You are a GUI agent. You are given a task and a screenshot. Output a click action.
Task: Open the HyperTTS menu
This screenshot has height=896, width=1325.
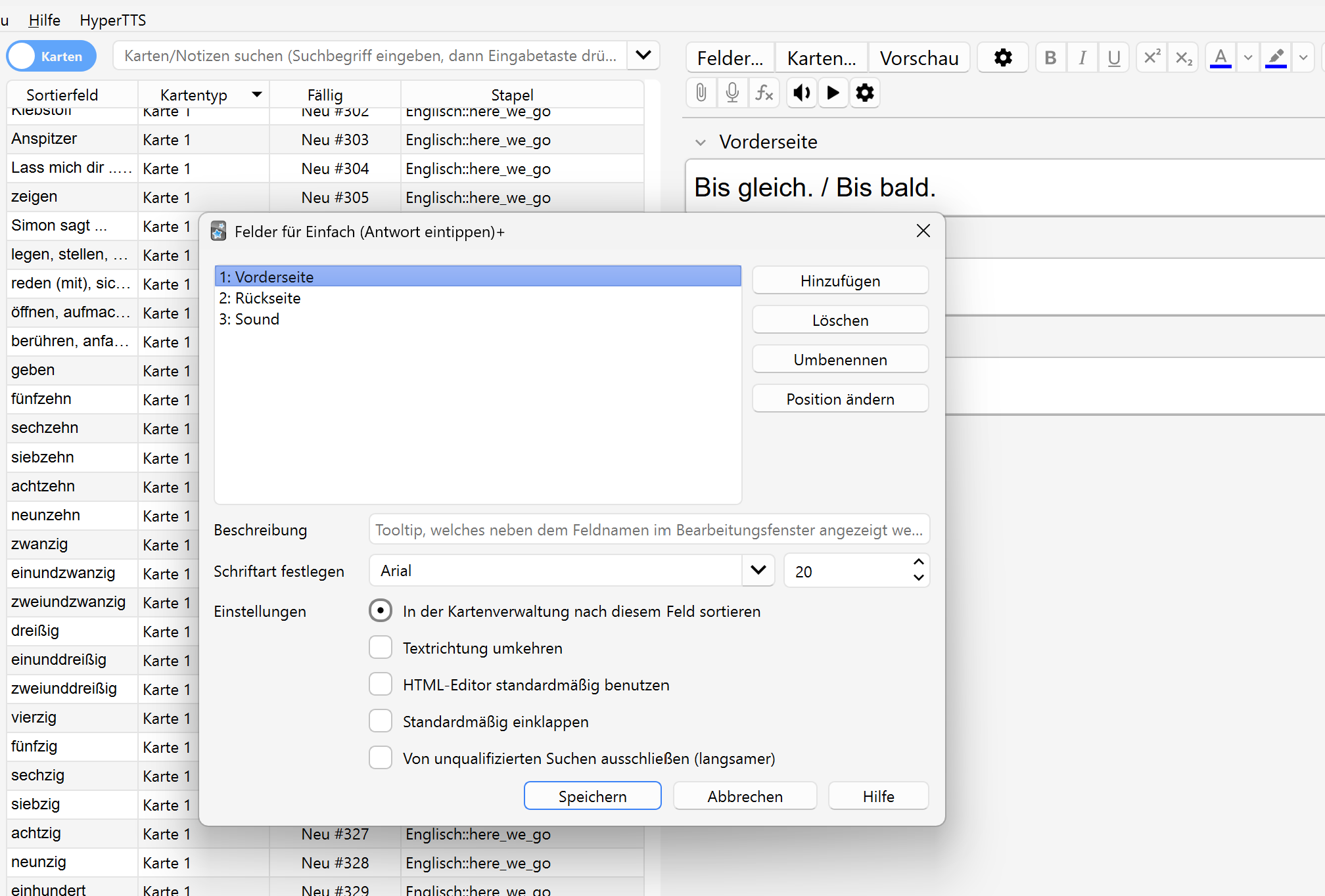point(113,20)
